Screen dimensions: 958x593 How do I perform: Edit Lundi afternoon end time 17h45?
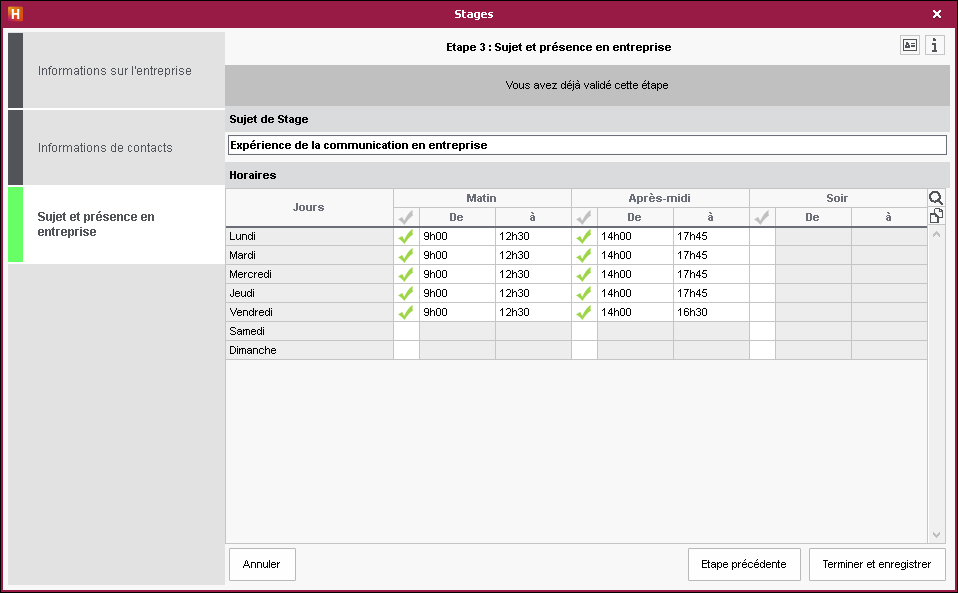(711, 236)
